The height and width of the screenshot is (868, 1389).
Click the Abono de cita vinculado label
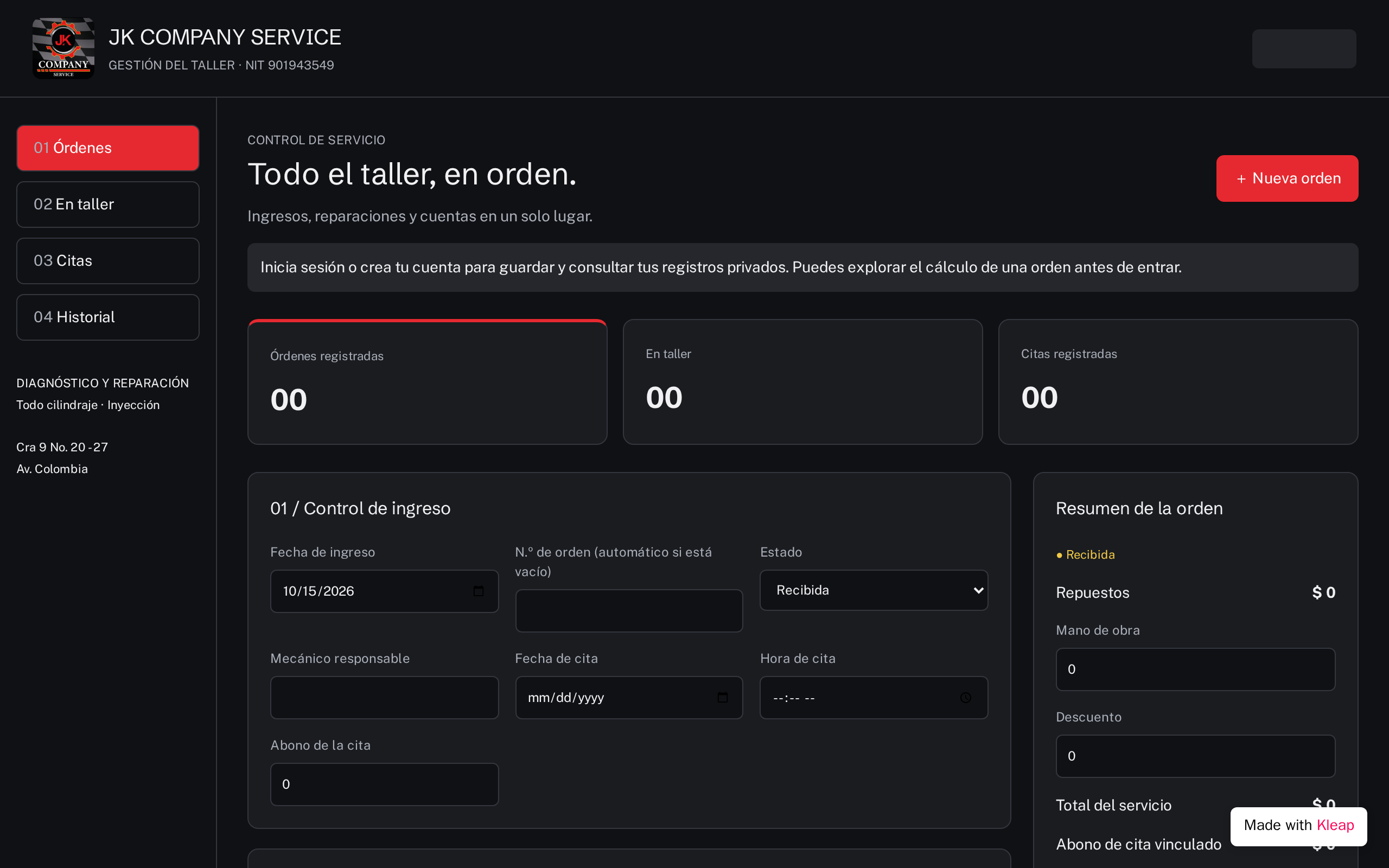point(1138,844)
